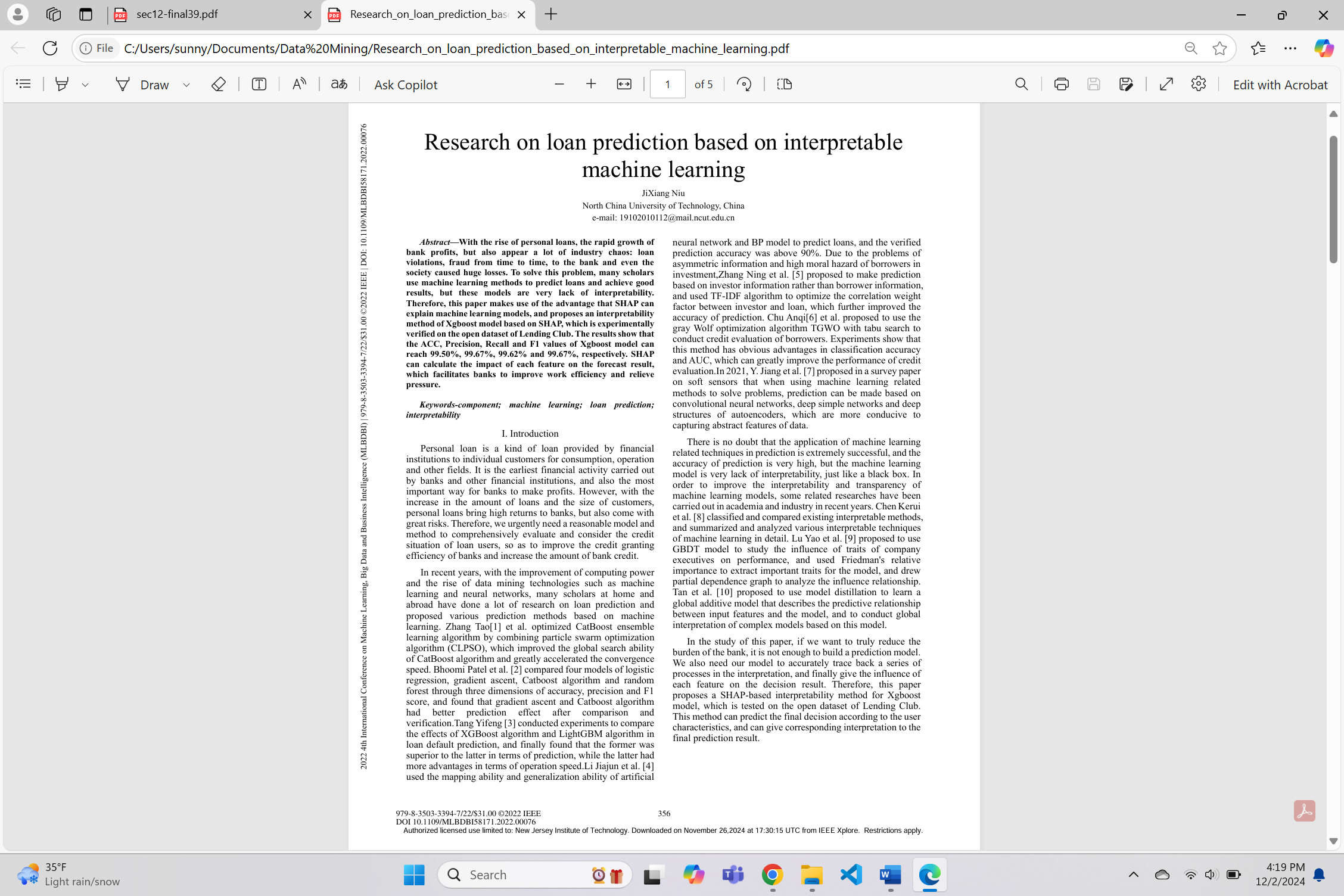This screenshot has width=1344, height=896.
Task: Start Read aloud for the PDF
Action: (x=299, y=84)
